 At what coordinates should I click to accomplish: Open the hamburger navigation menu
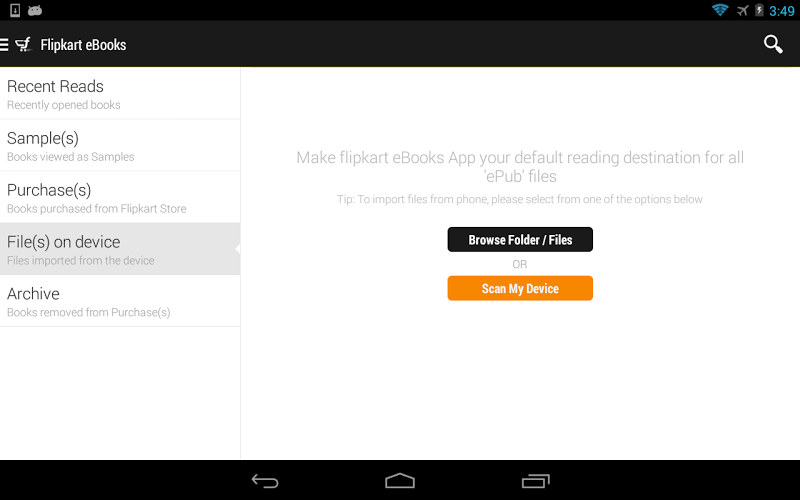coord(4,45)
